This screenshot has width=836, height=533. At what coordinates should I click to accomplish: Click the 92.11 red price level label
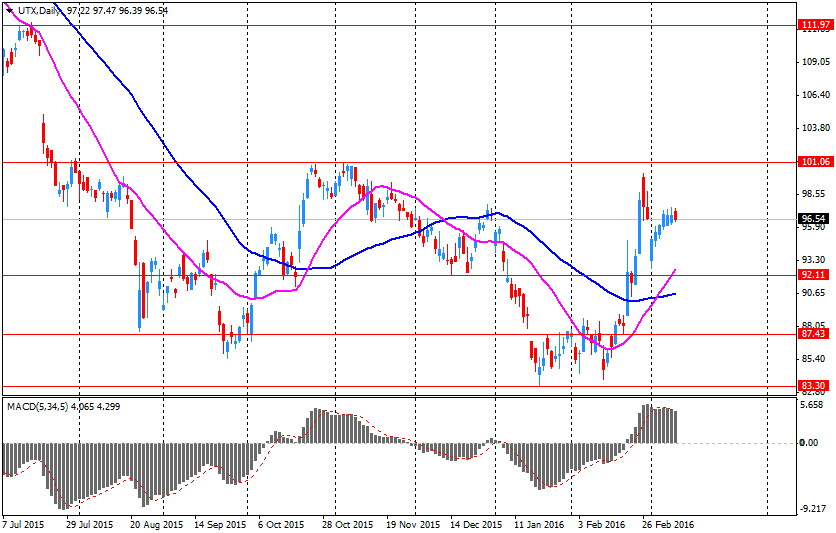click(x=814, y=275)
